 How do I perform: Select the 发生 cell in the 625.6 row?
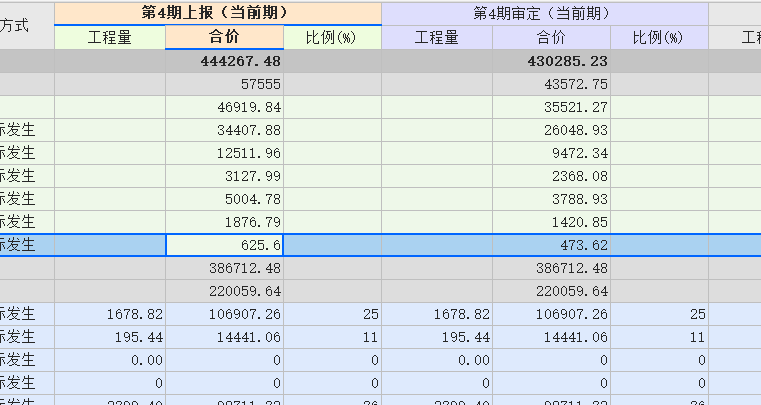(x=27, y=245)
